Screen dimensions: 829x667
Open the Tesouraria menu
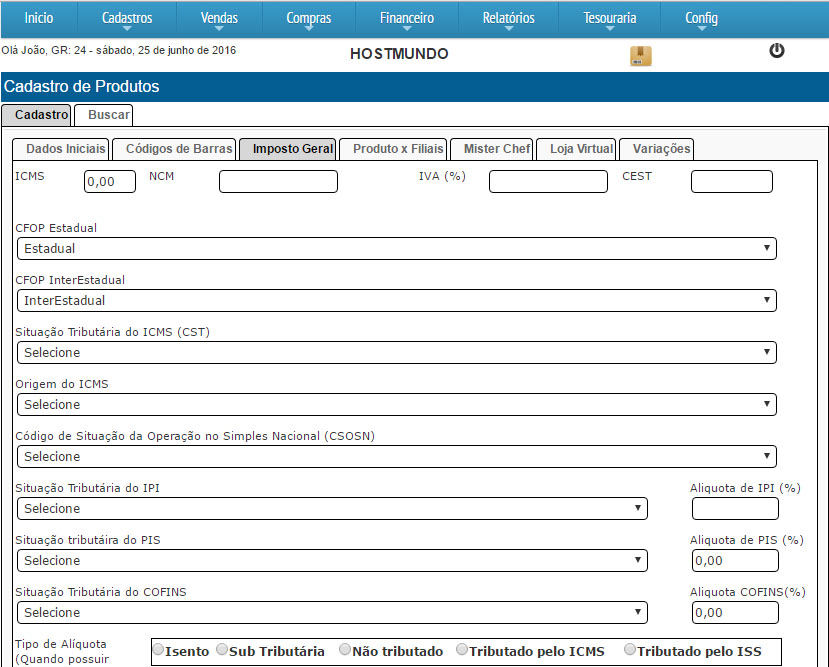[610, 18]
